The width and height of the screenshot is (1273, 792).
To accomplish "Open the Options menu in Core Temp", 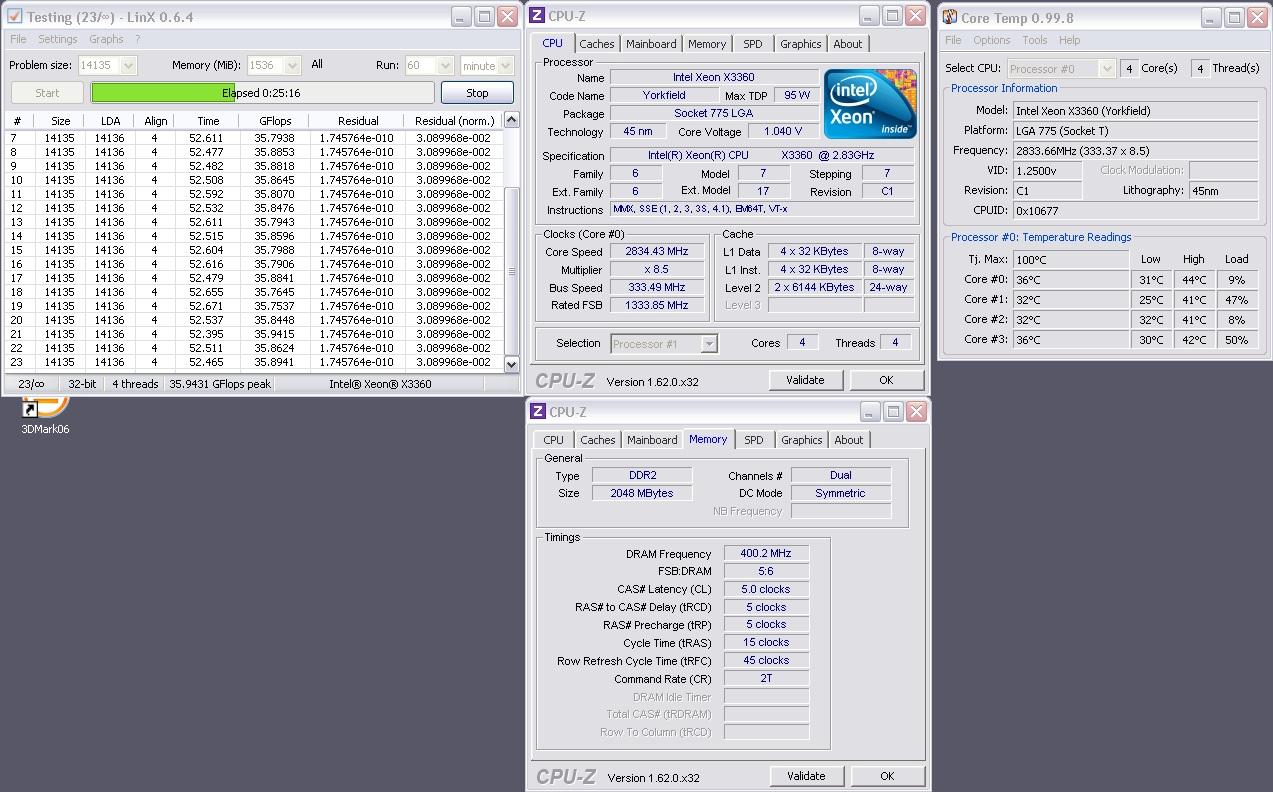I will click(991, 40).
